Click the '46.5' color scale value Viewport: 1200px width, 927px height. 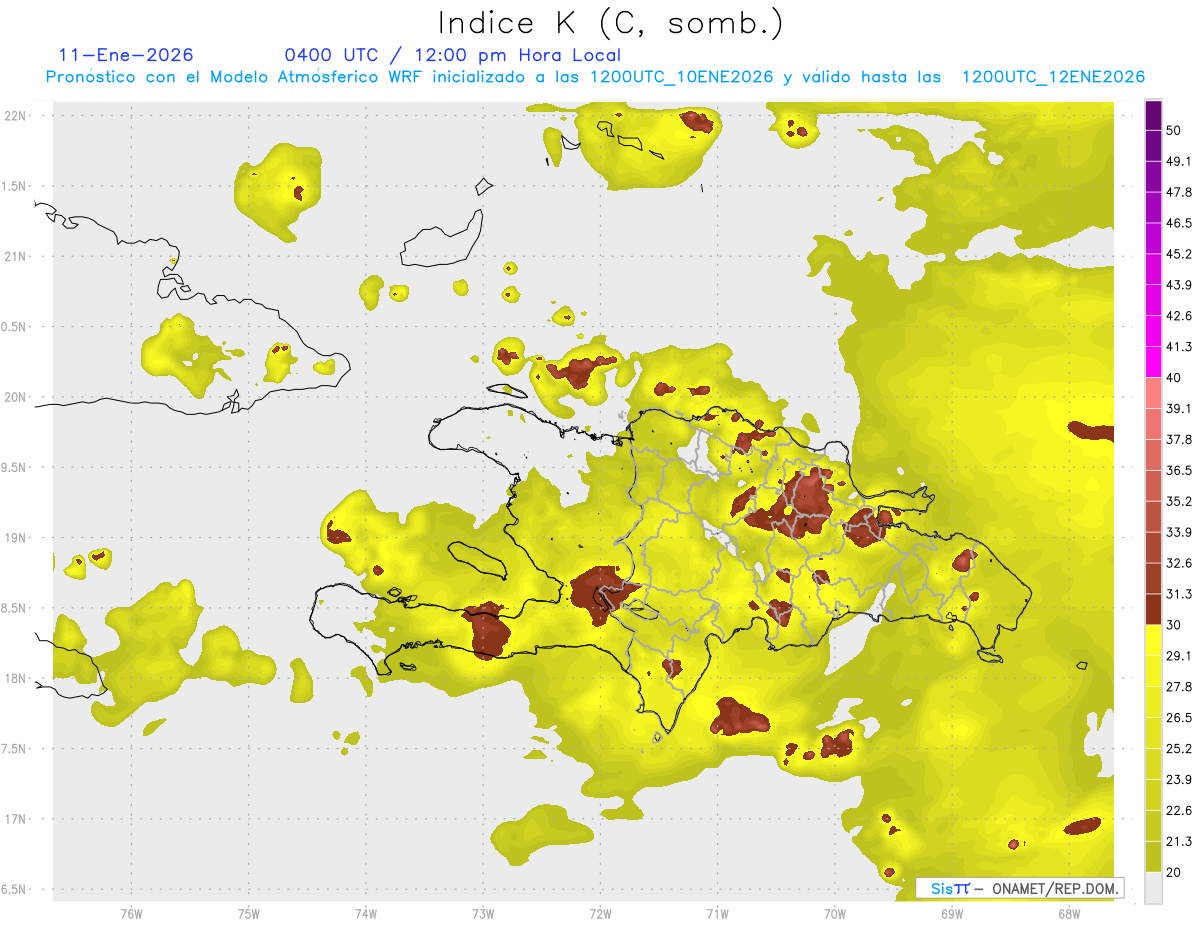(1178, 223)
